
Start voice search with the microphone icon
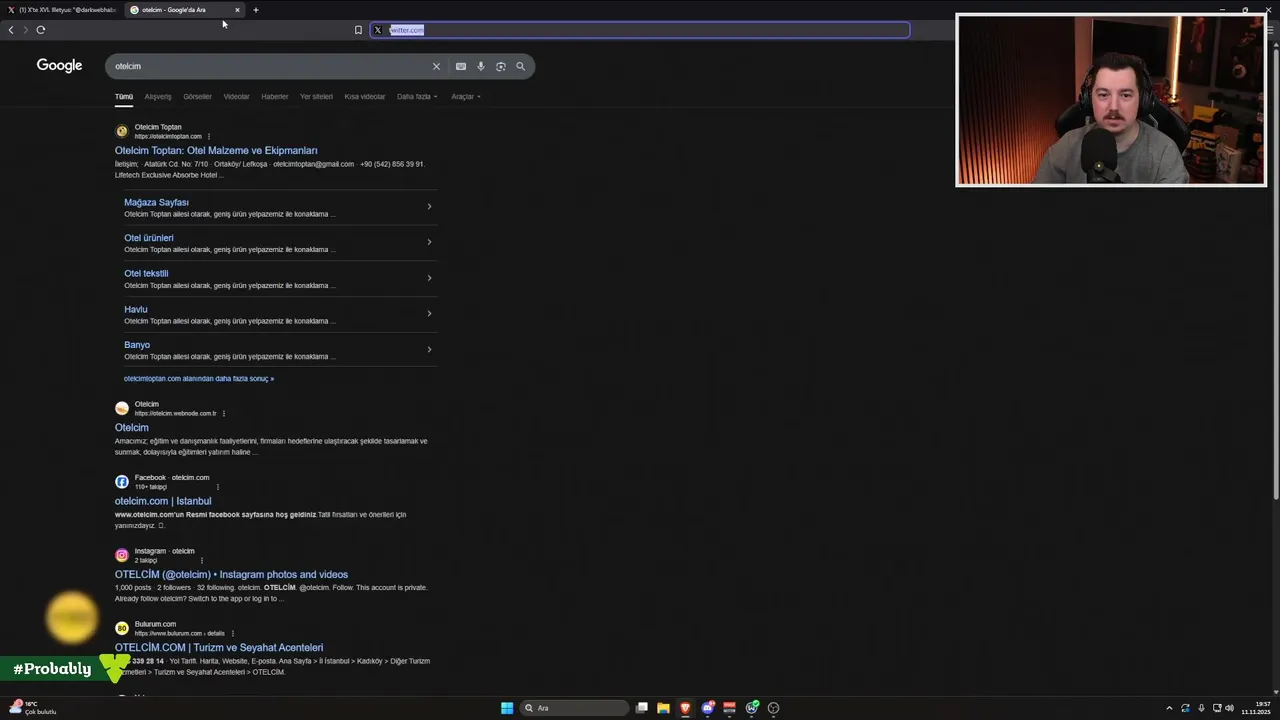click(x=480, y=66)
